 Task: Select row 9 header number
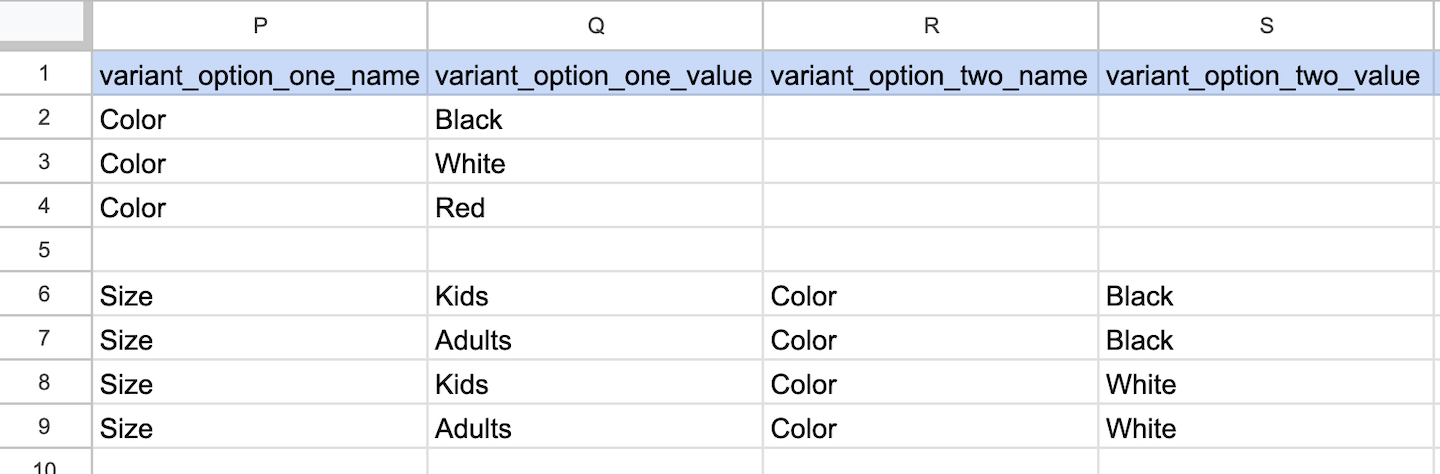pos(44,427)
